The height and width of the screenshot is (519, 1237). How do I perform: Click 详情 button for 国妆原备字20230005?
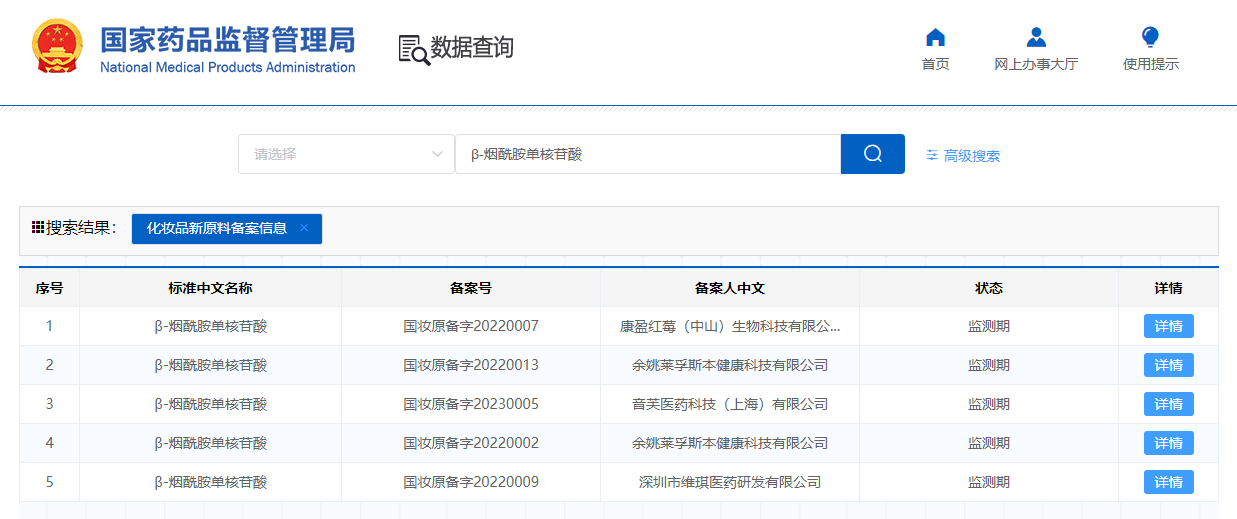1168,404
